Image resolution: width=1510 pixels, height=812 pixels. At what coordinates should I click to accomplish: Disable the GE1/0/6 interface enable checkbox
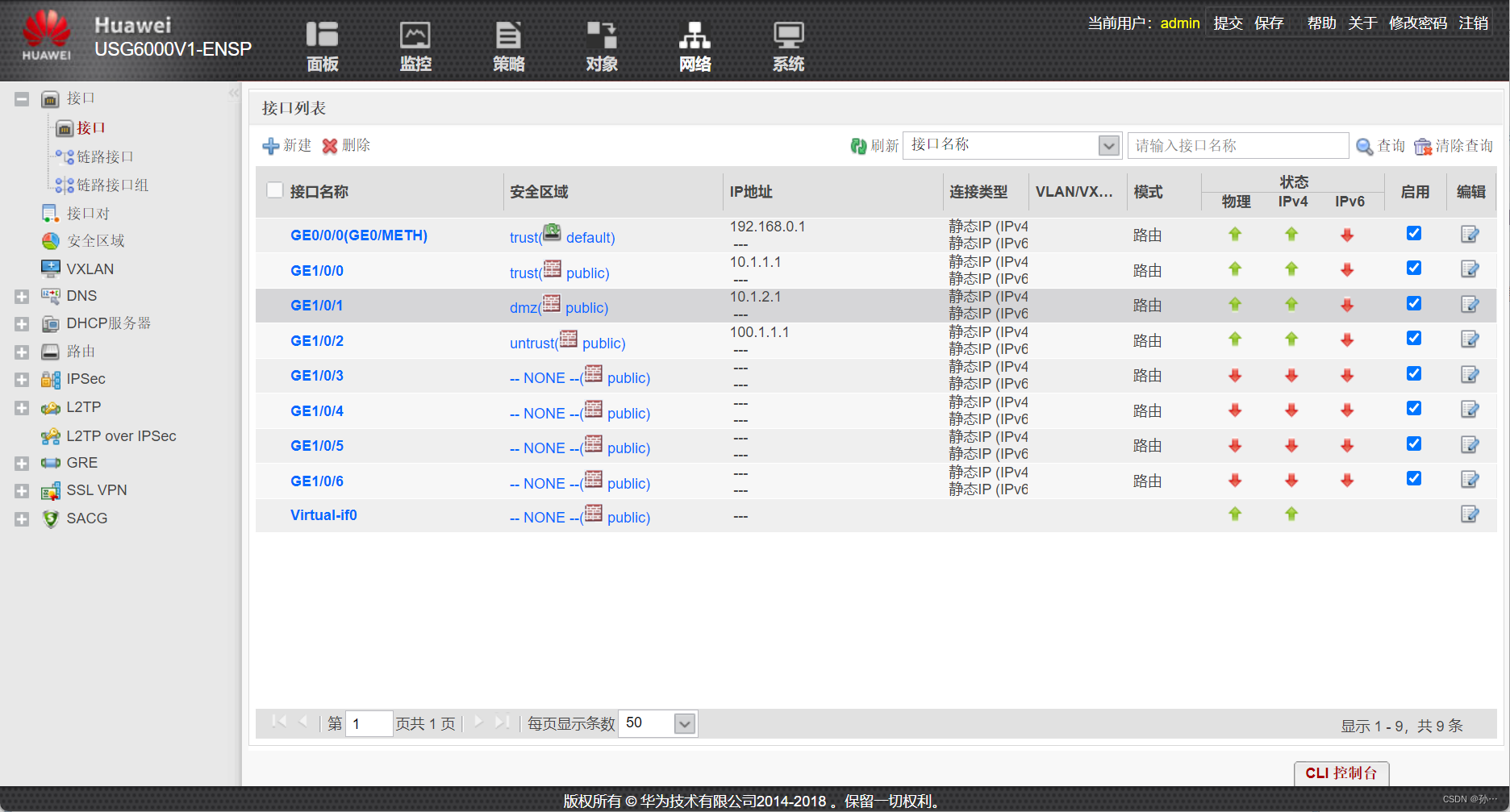[x=1413, y=478]
